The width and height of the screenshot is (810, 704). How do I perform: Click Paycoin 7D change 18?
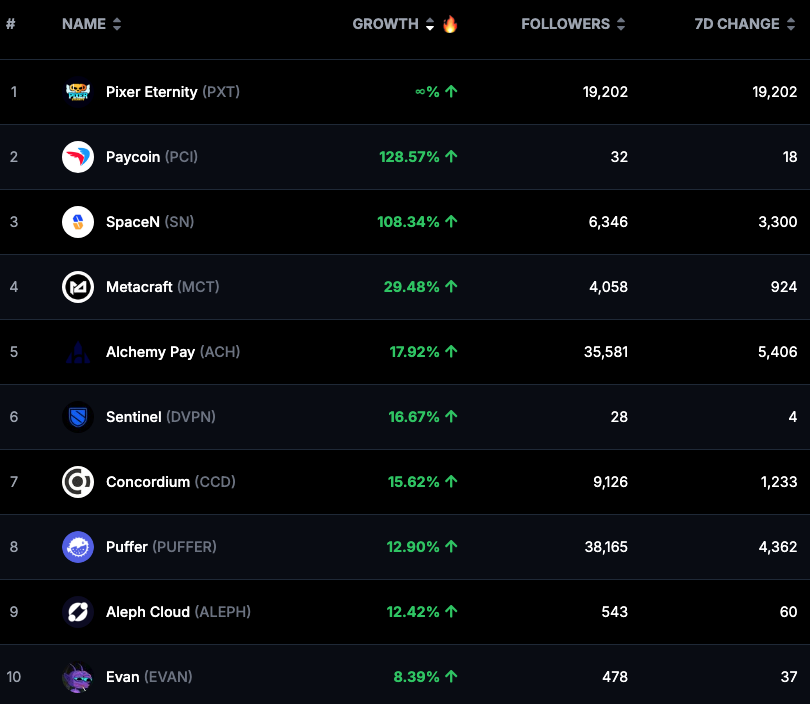(x=790, y=157)
